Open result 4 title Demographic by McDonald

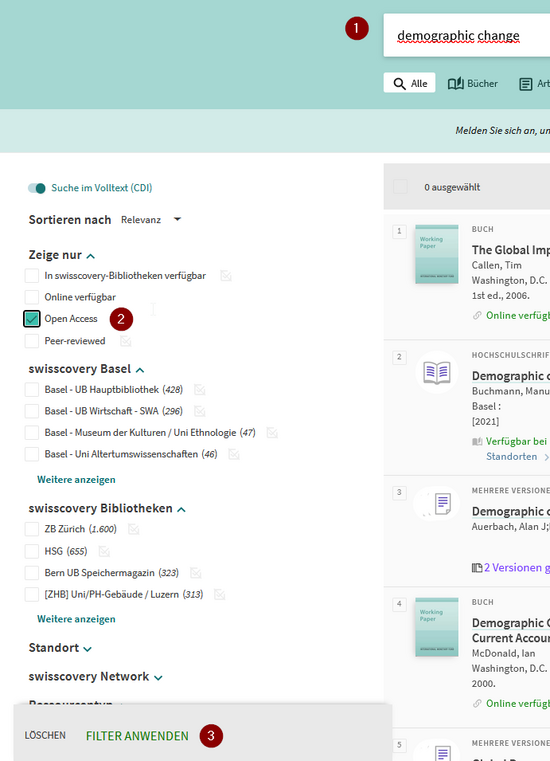[511, 630]
